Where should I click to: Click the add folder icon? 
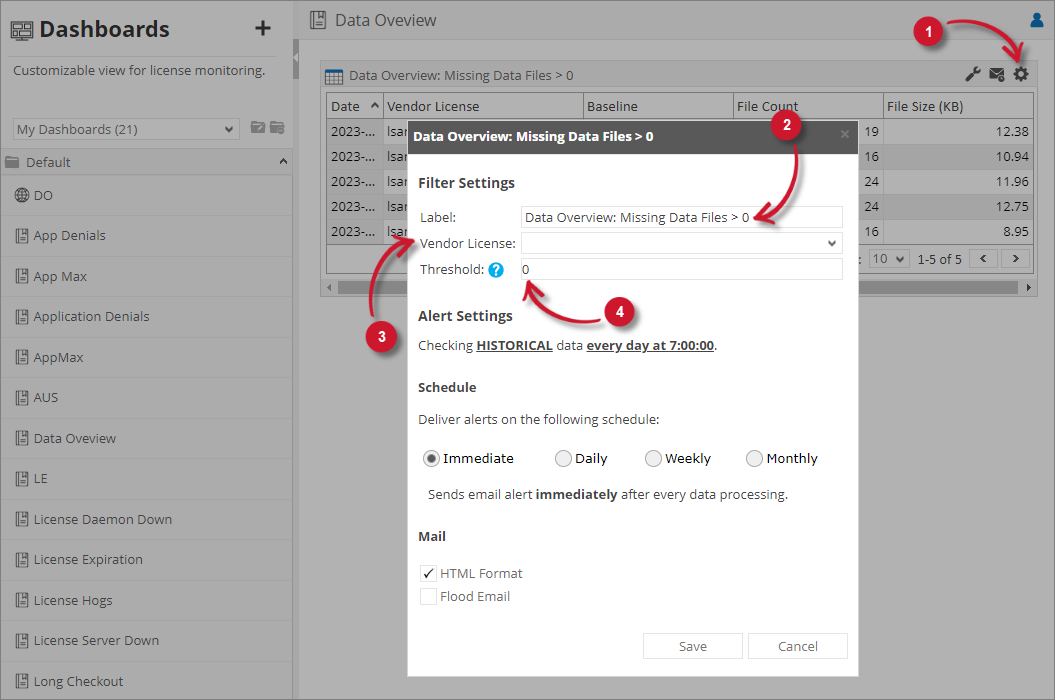(258, 127)
